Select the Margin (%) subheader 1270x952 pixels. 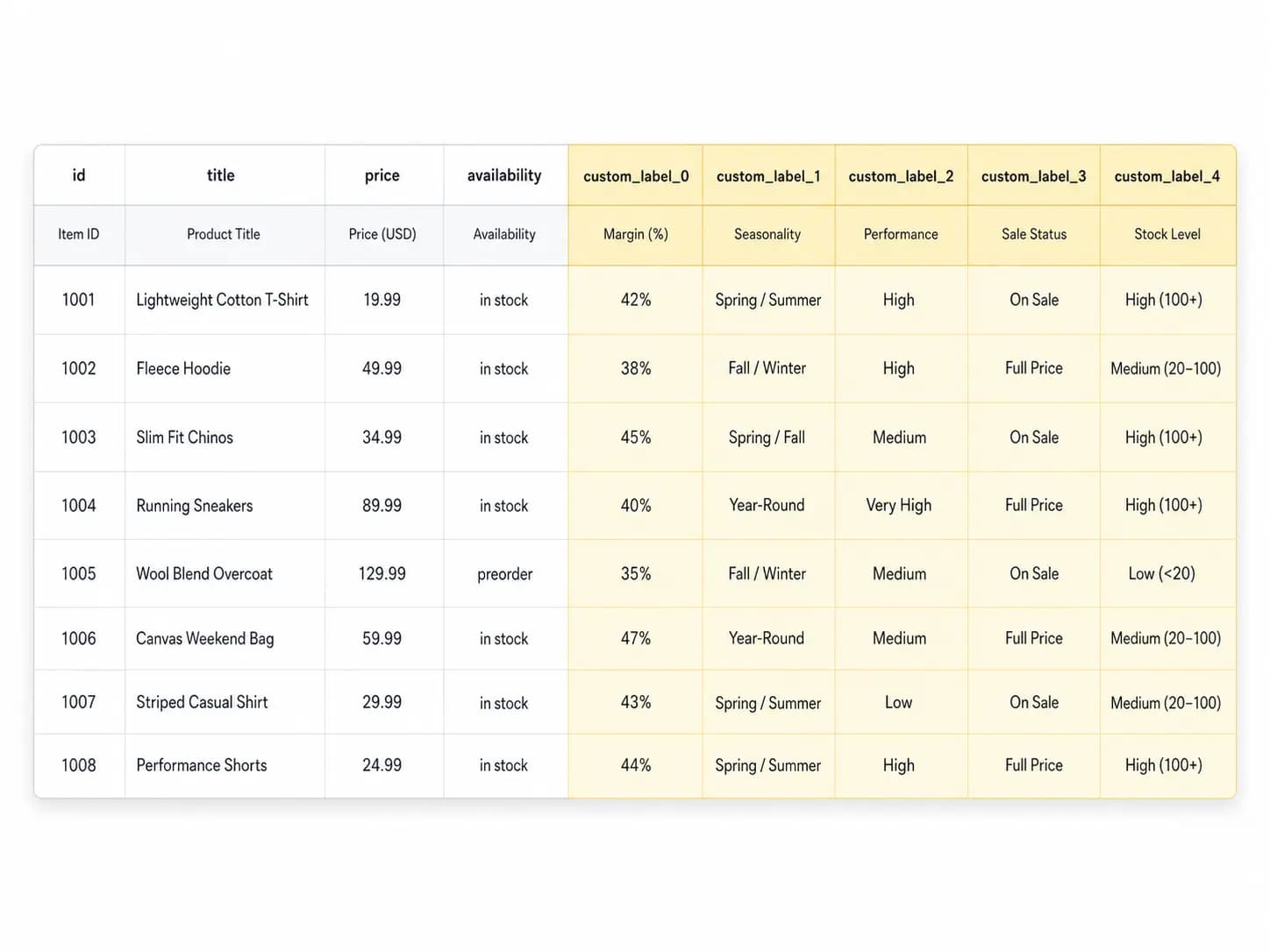pyautogui.click(x=636, y=234)
